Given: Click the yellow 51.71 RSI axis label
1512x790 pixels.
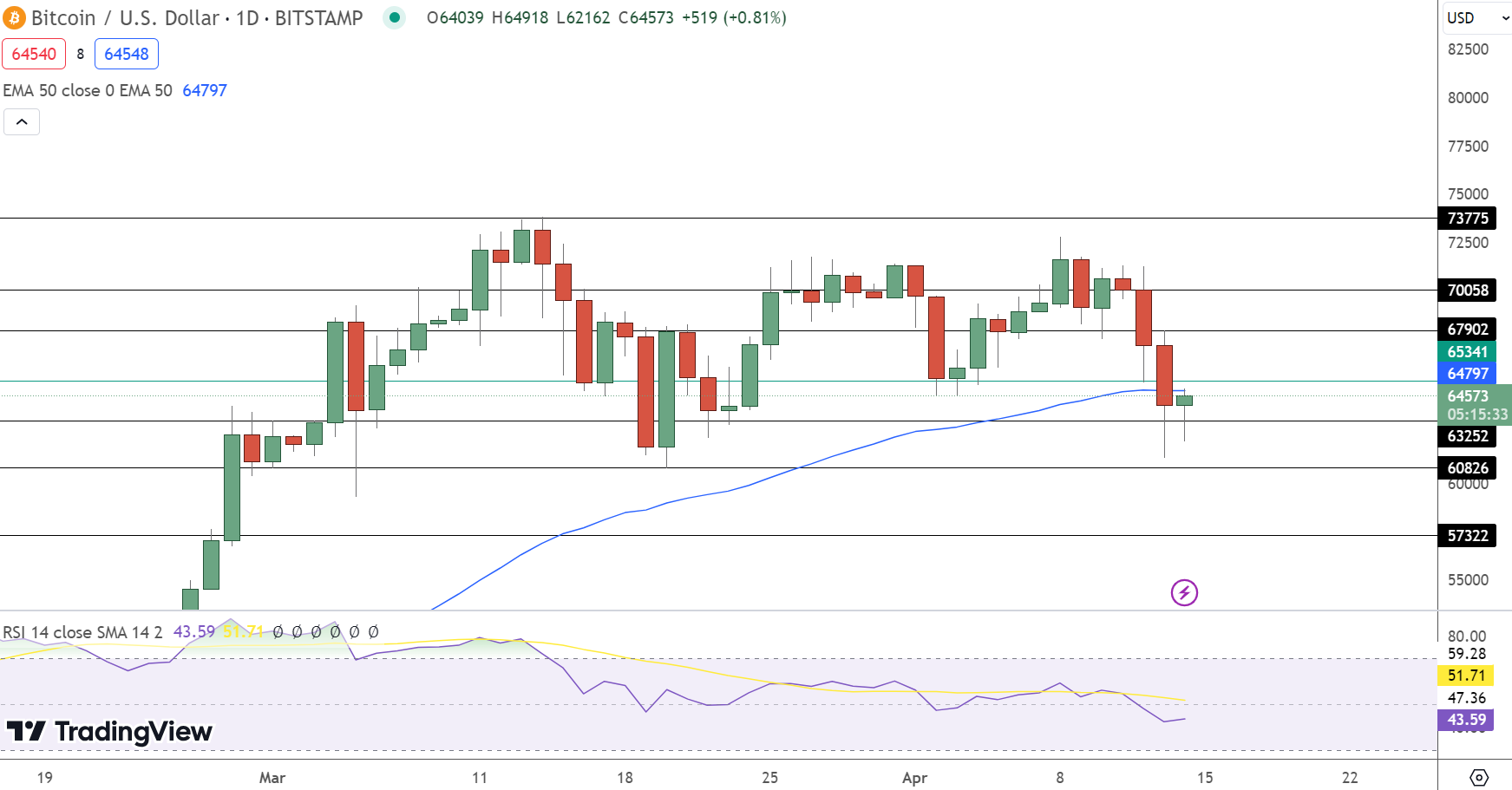Looking at the screenshot, I should 1466,676.
